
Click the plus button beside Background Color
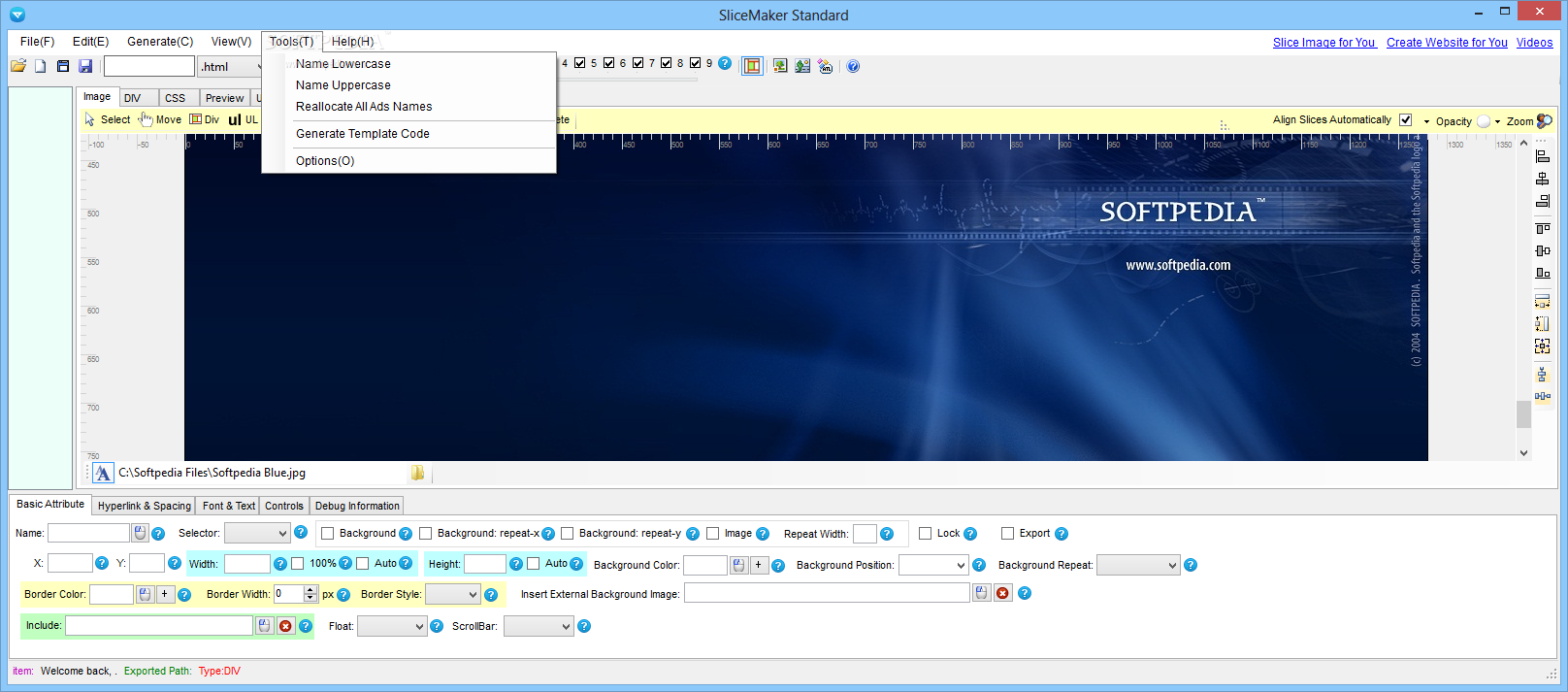[759, 565]
